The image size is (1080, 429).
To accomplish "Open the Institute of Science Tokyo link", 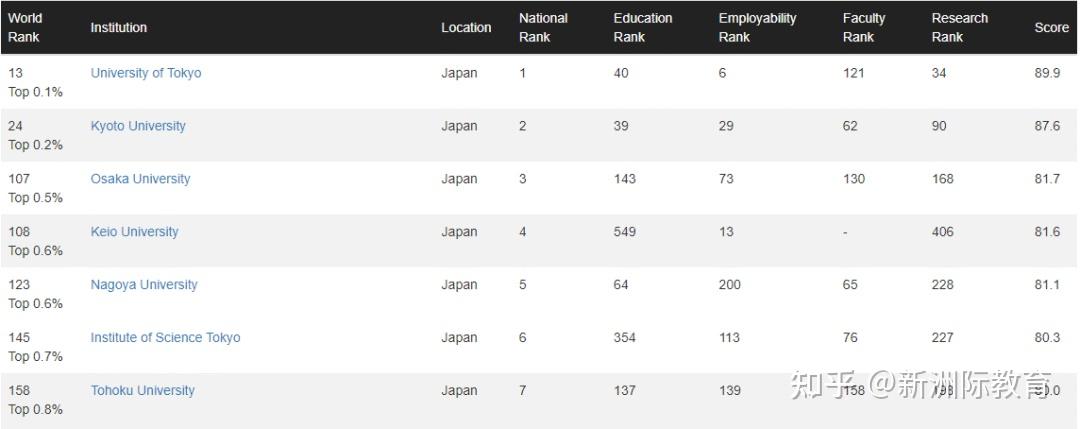I will pyautogui.click(x=165, y=338).
